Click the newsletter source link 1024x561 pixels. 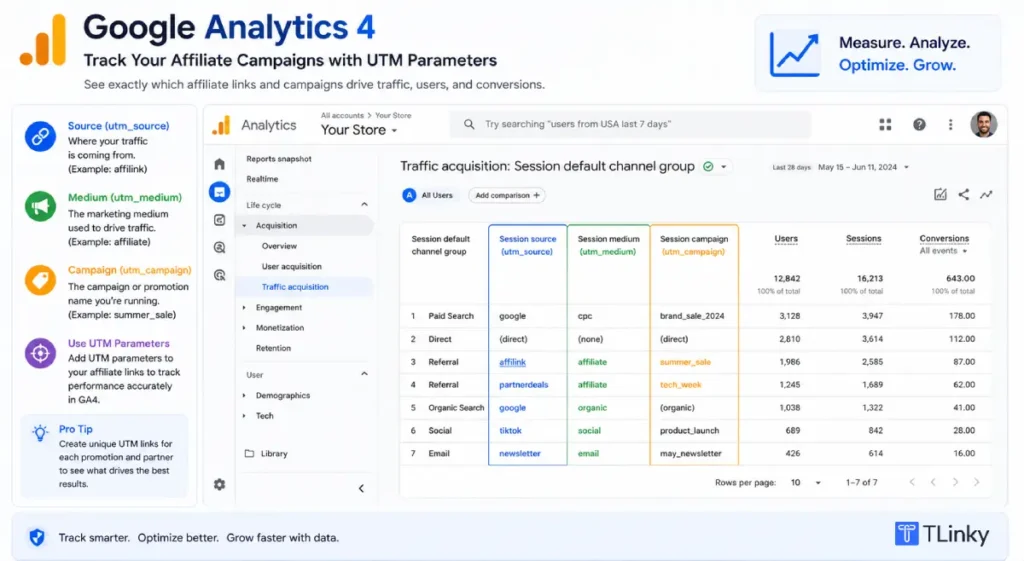[520, 453]
